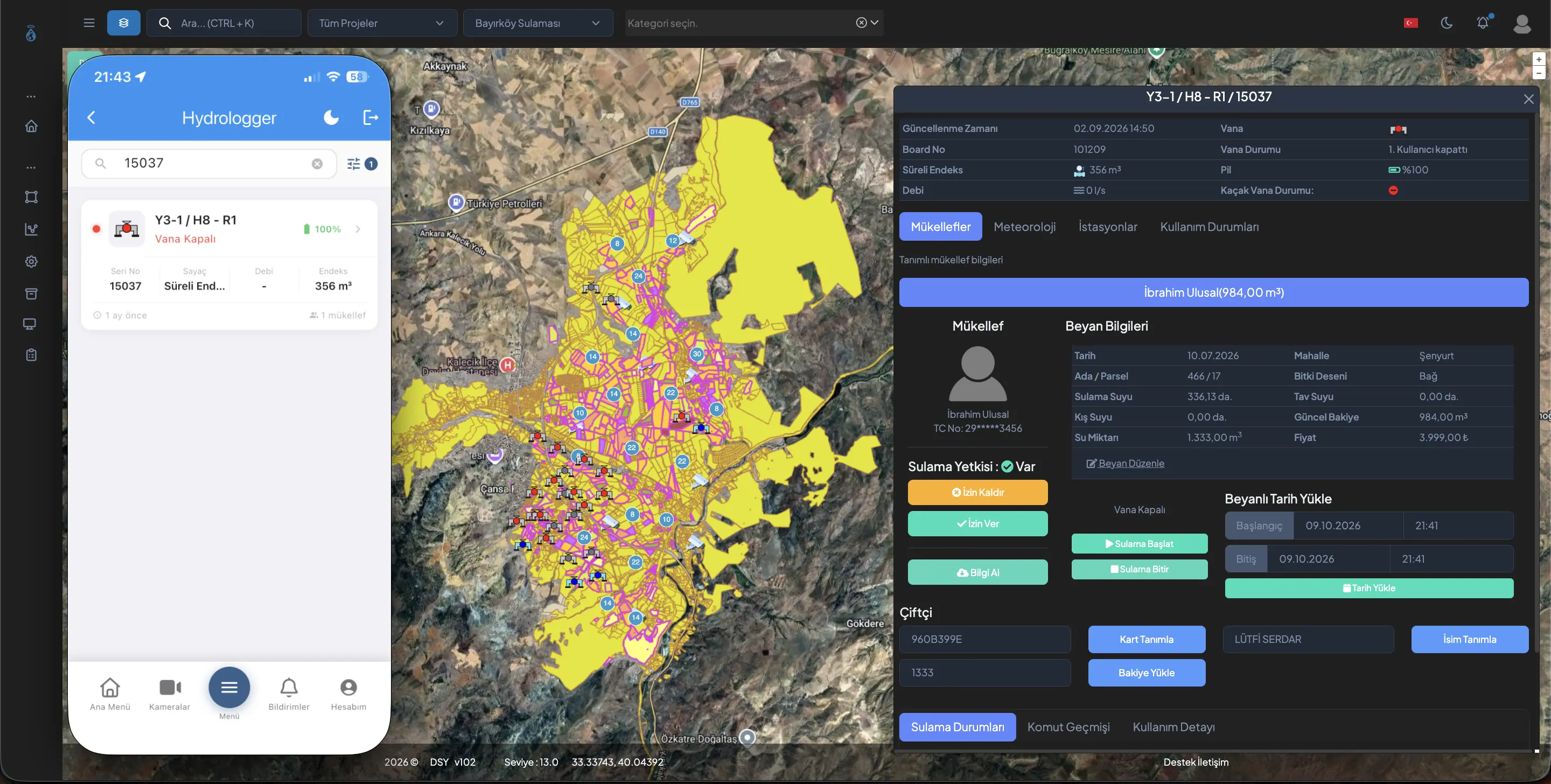The width and height of the screenshot is (1551, 784).
Task: Open the Kullanım Durumları tab
Action: 1208,226
